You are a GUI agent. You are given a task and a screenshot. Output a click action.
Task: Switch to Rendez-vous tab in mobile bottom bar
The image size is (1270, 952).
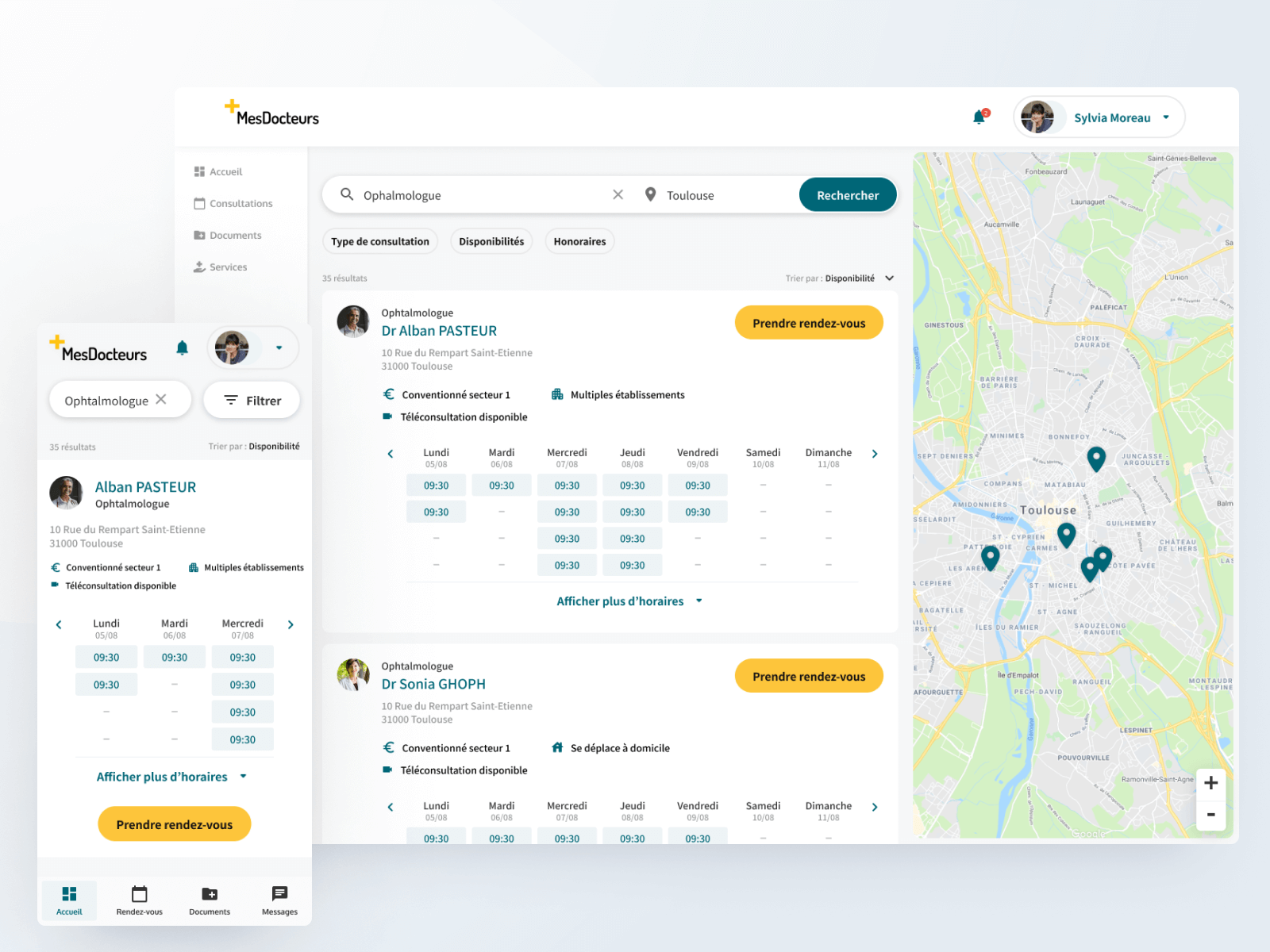(x=140, y=900)
